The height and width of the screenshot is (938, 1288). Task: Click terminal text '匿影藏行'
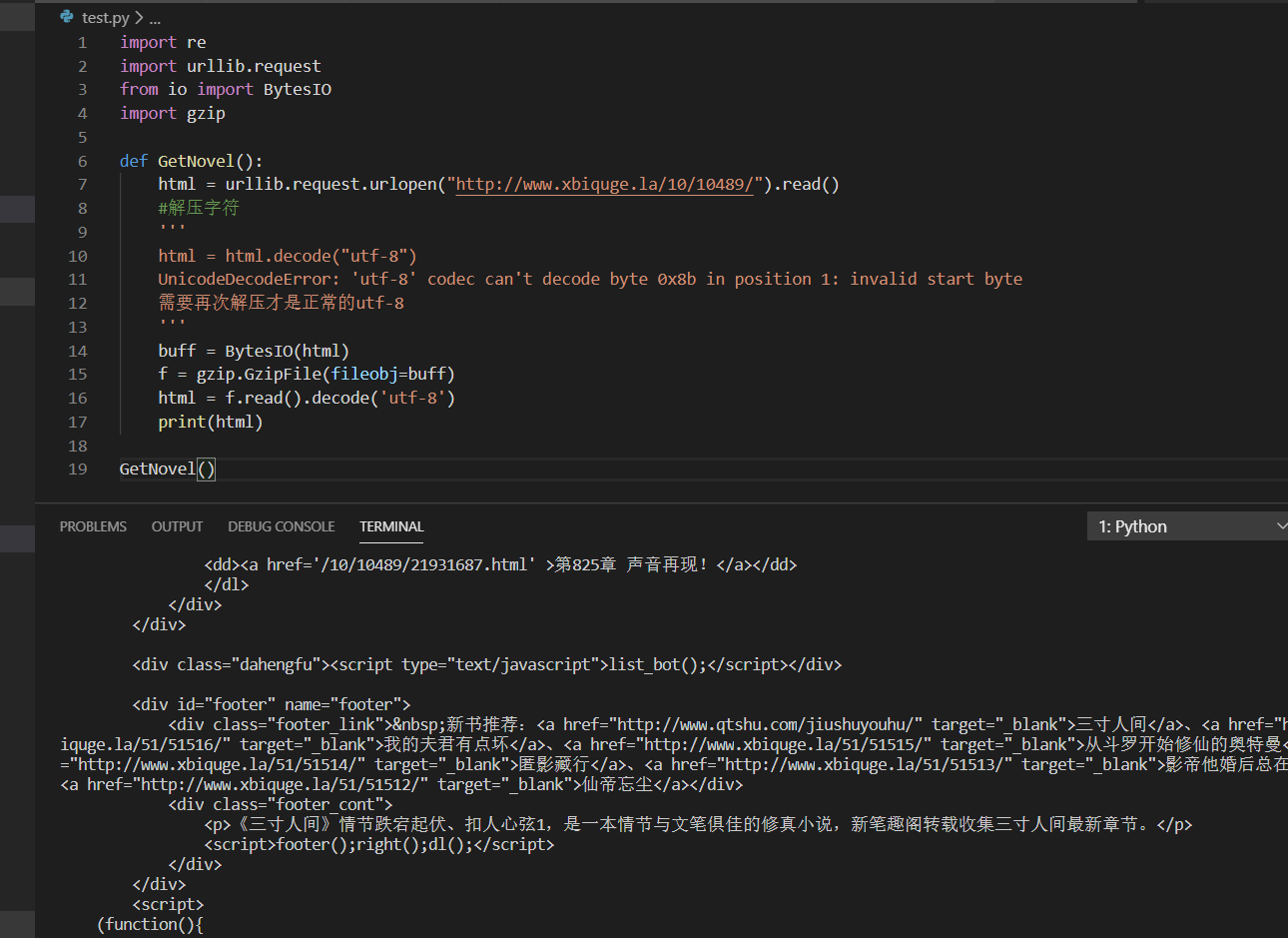point(554,765)
